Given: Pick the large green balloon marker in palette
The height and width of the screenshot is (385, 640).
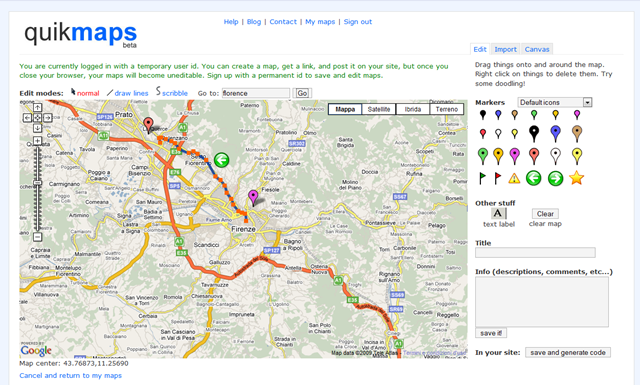Looking at the screenshot, I should (483, 156).
